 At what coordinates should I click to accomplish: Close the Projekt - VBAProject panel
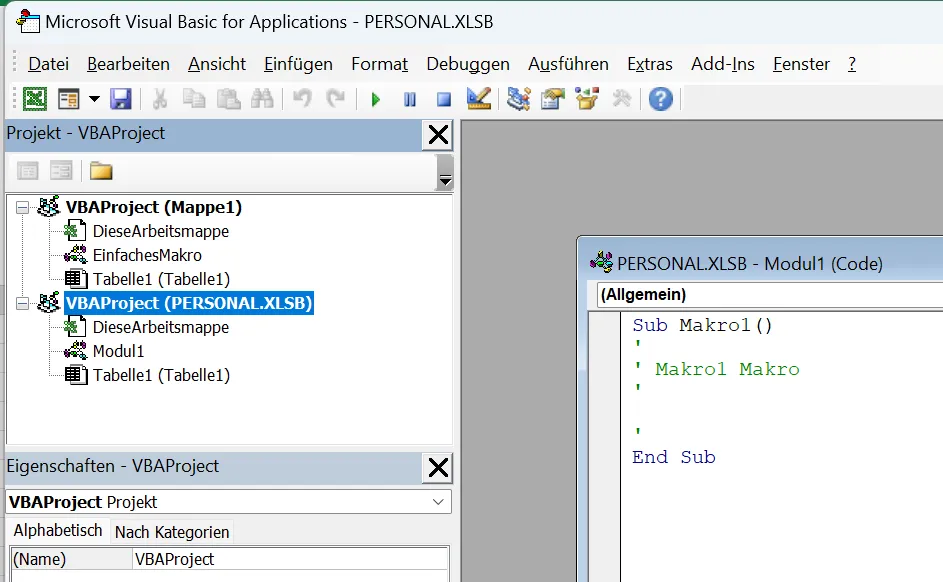(x=438, y=134)
